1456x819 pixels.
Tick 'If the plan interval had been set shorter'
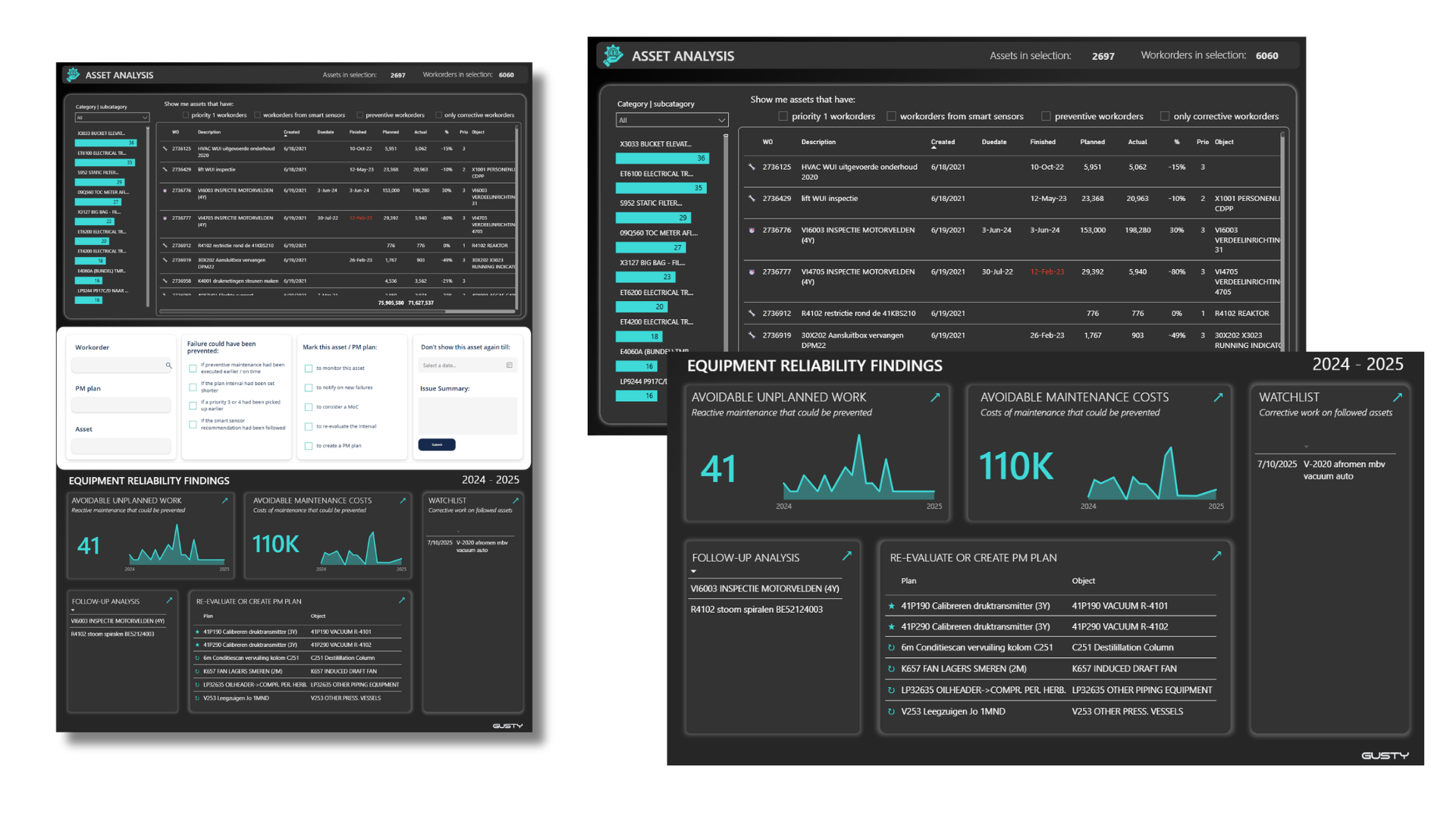(193, 387)
